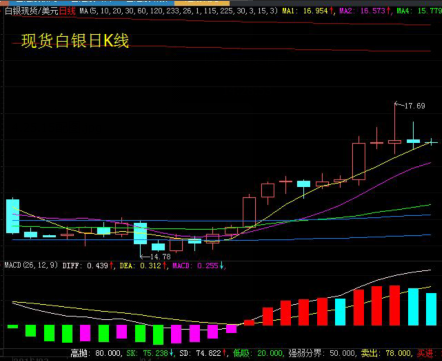Click the 现货白银日K线 yellow annotation text
442x361 pixels.
pyautogui.click(x=75, y=41)
